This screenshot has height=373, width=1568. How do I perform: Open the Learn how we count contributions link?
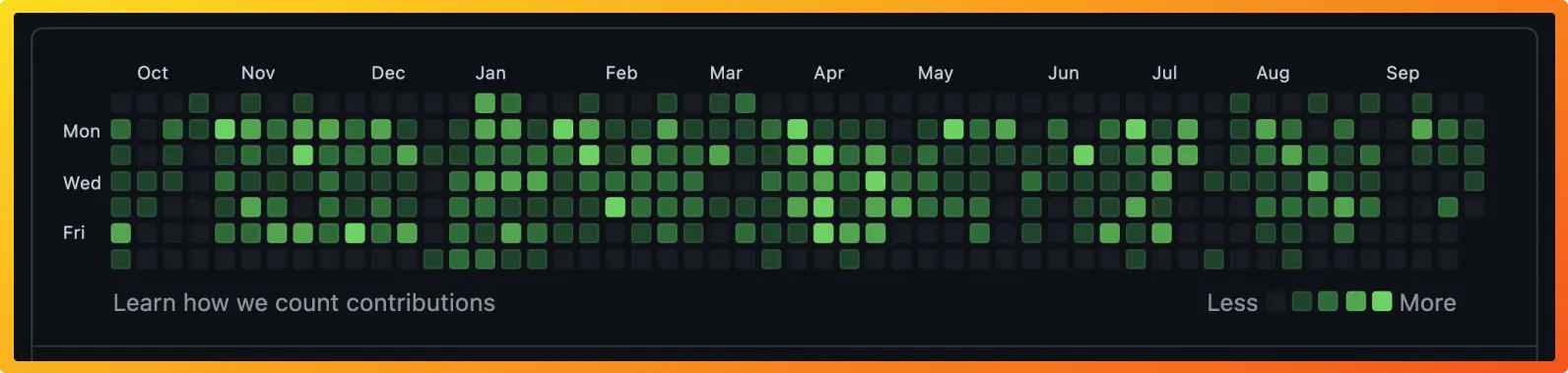coord(303,303)
